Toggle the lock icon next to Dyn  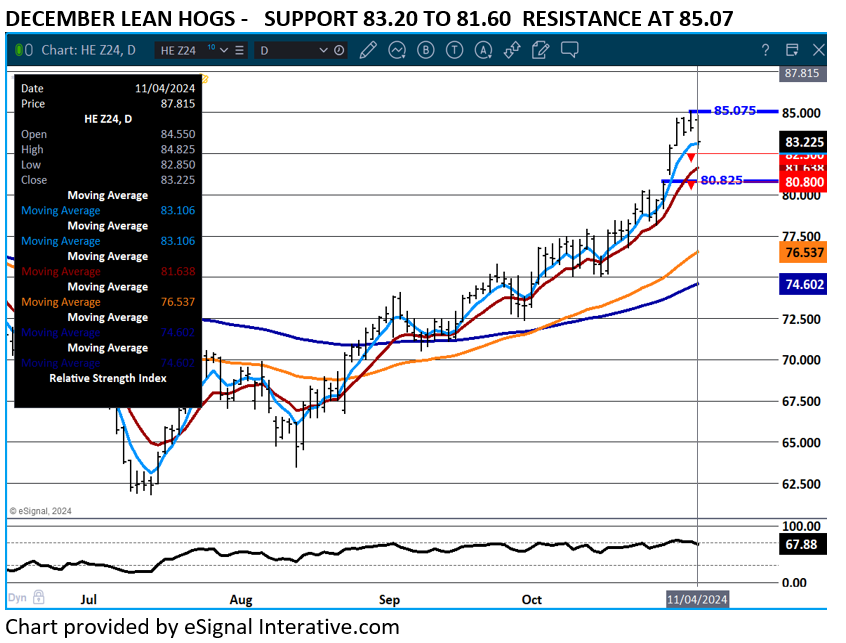pos(38,597)
